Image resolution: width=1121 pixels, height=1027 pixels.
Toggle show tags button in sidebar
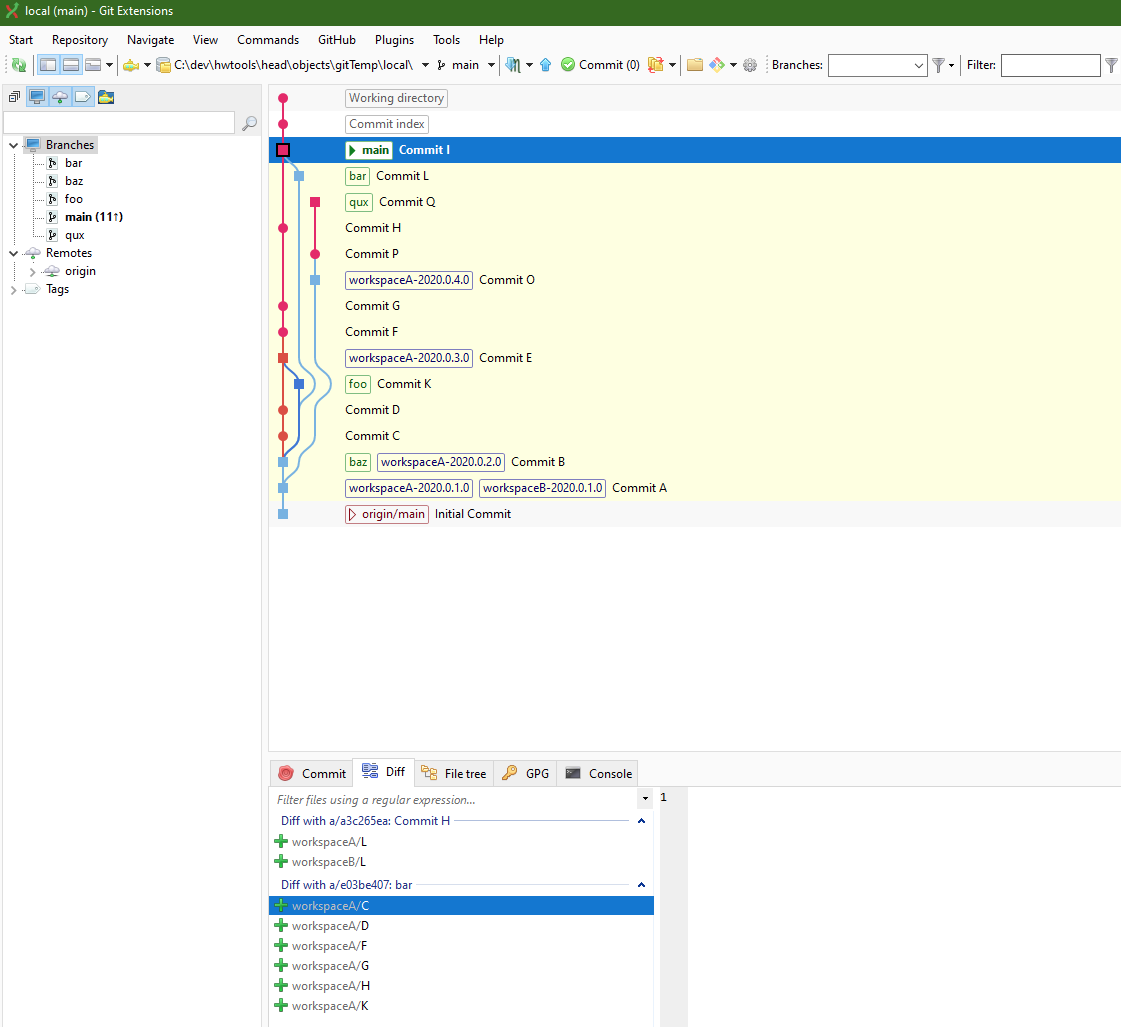coord(83,96)
